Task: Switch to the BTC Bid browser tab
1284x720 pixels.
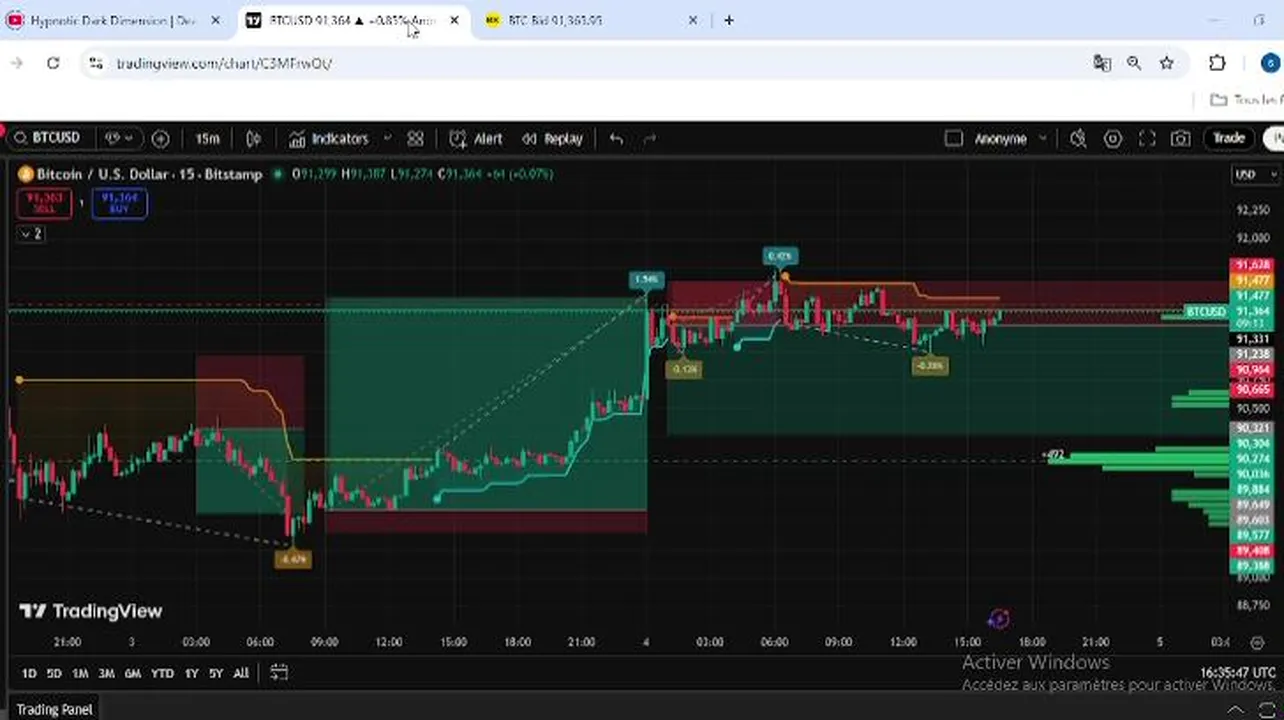Action: pyautogui.click(x=590, y=20)
